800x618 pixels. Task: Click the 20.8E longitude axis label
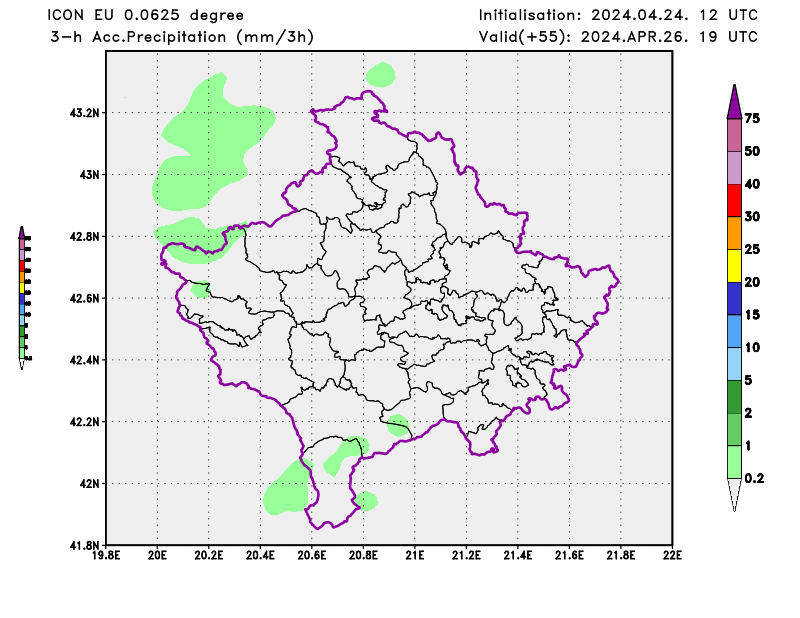click(x=363, y=555)
